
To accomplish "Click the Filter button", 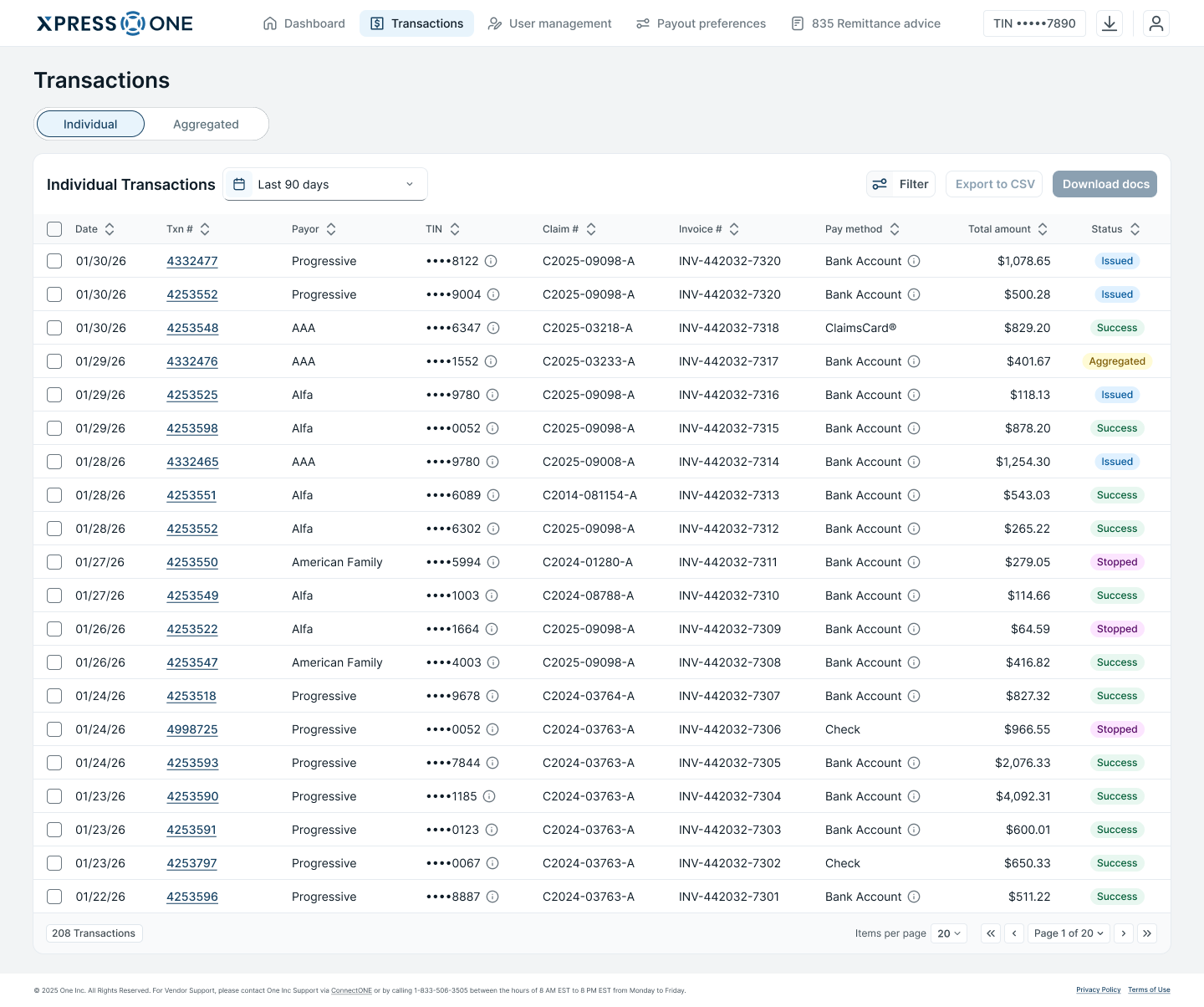I will (900, 184).
